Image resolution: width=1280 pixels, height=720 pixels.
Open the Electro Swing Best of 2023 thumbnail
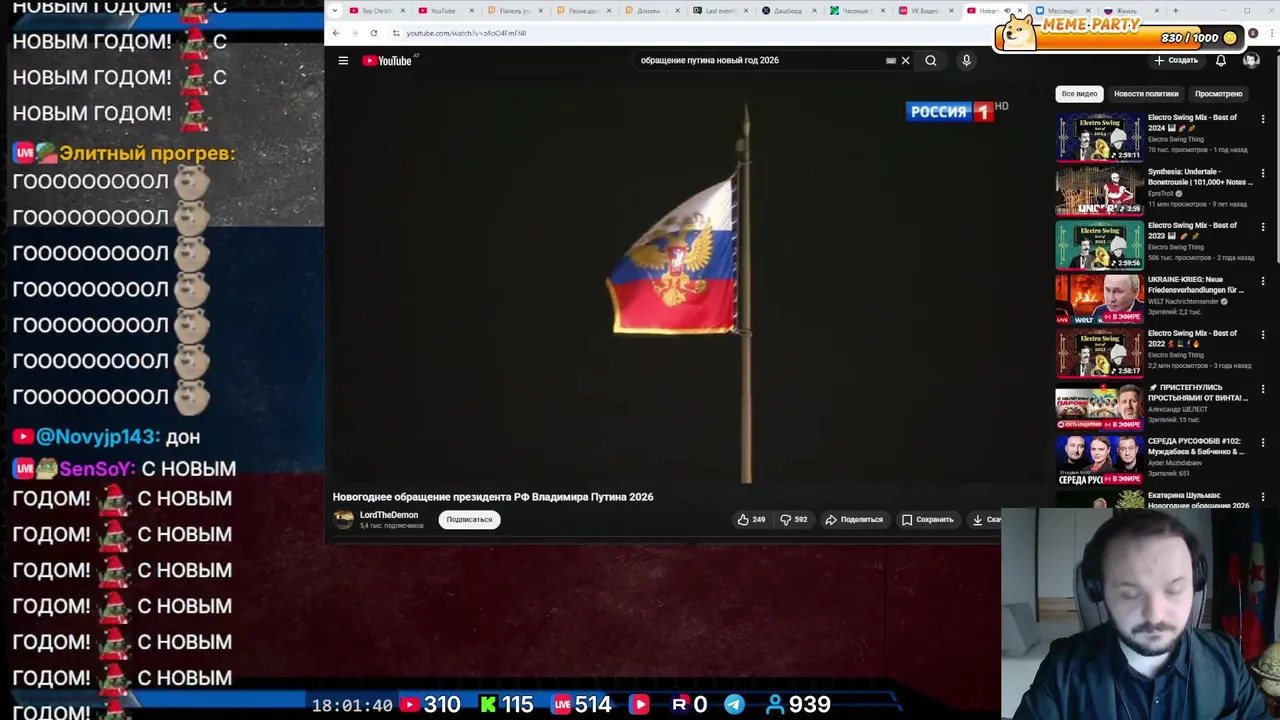tap(1099, 245)
